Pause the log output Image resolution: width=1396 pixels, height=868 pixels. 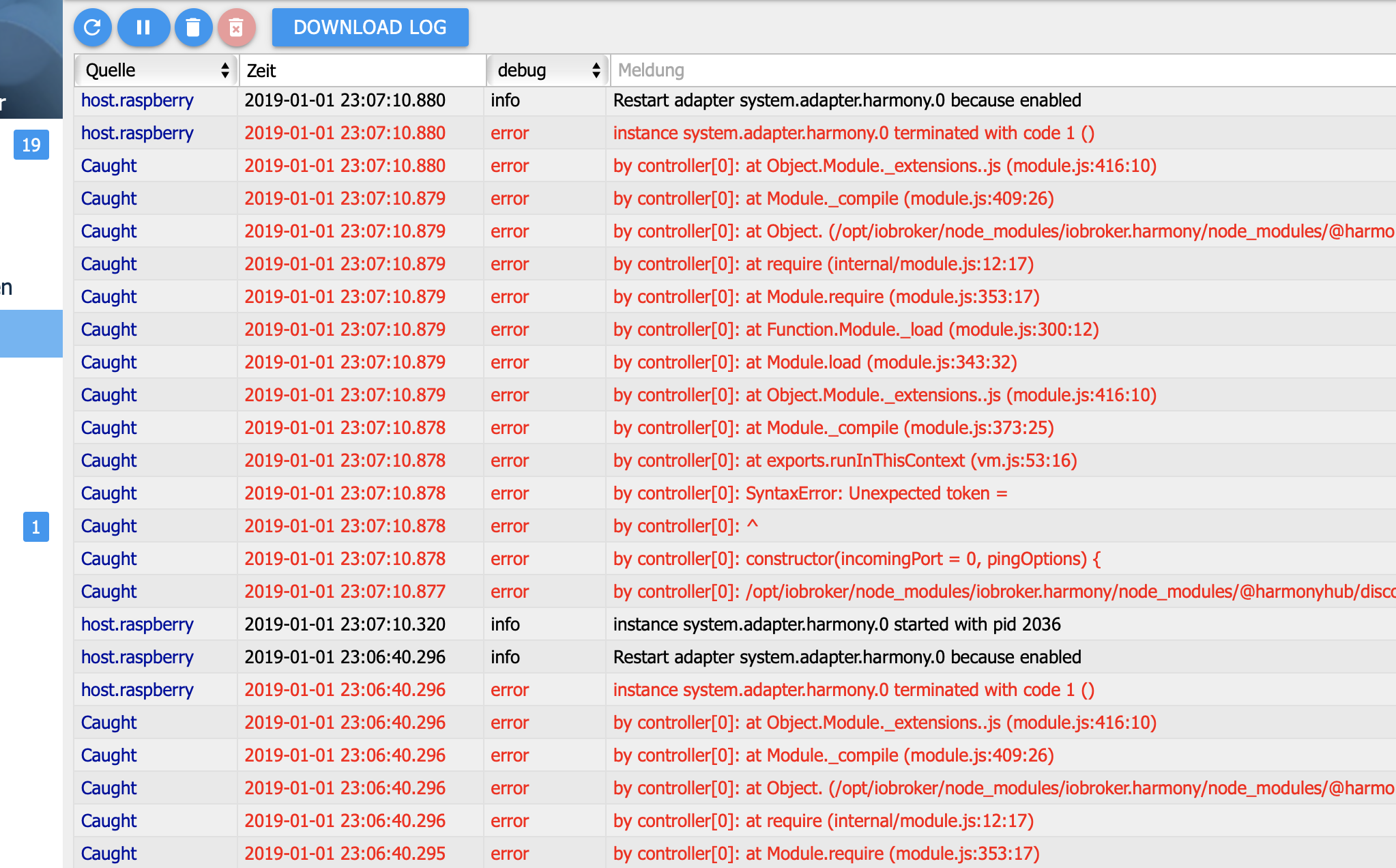(x=143, y=27)
